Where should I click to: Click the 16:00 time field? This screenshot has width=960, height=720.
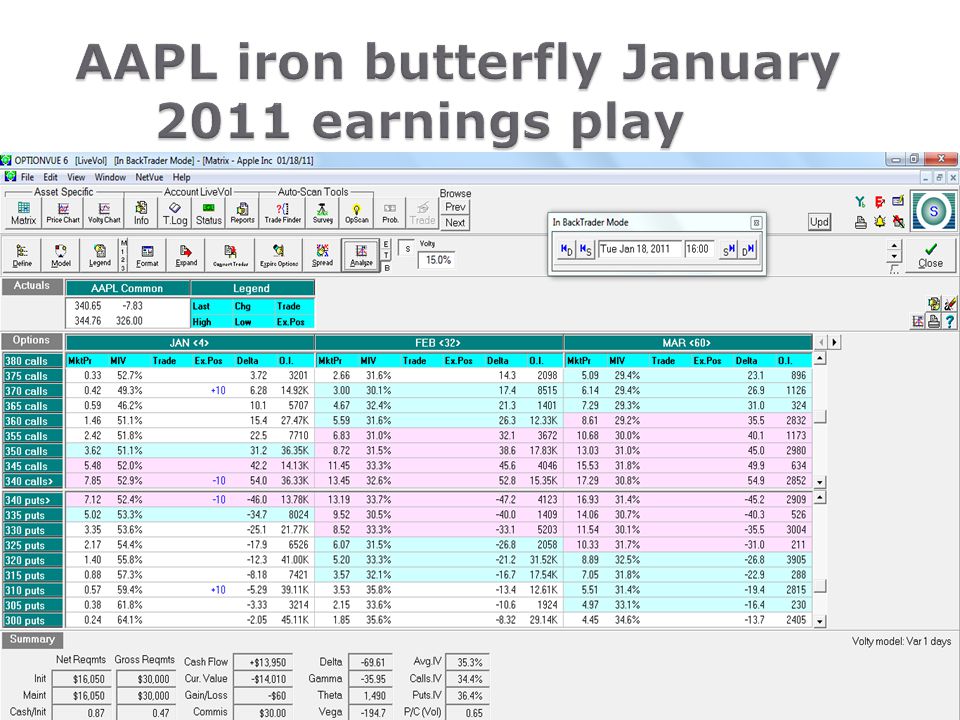pos(700,249)
